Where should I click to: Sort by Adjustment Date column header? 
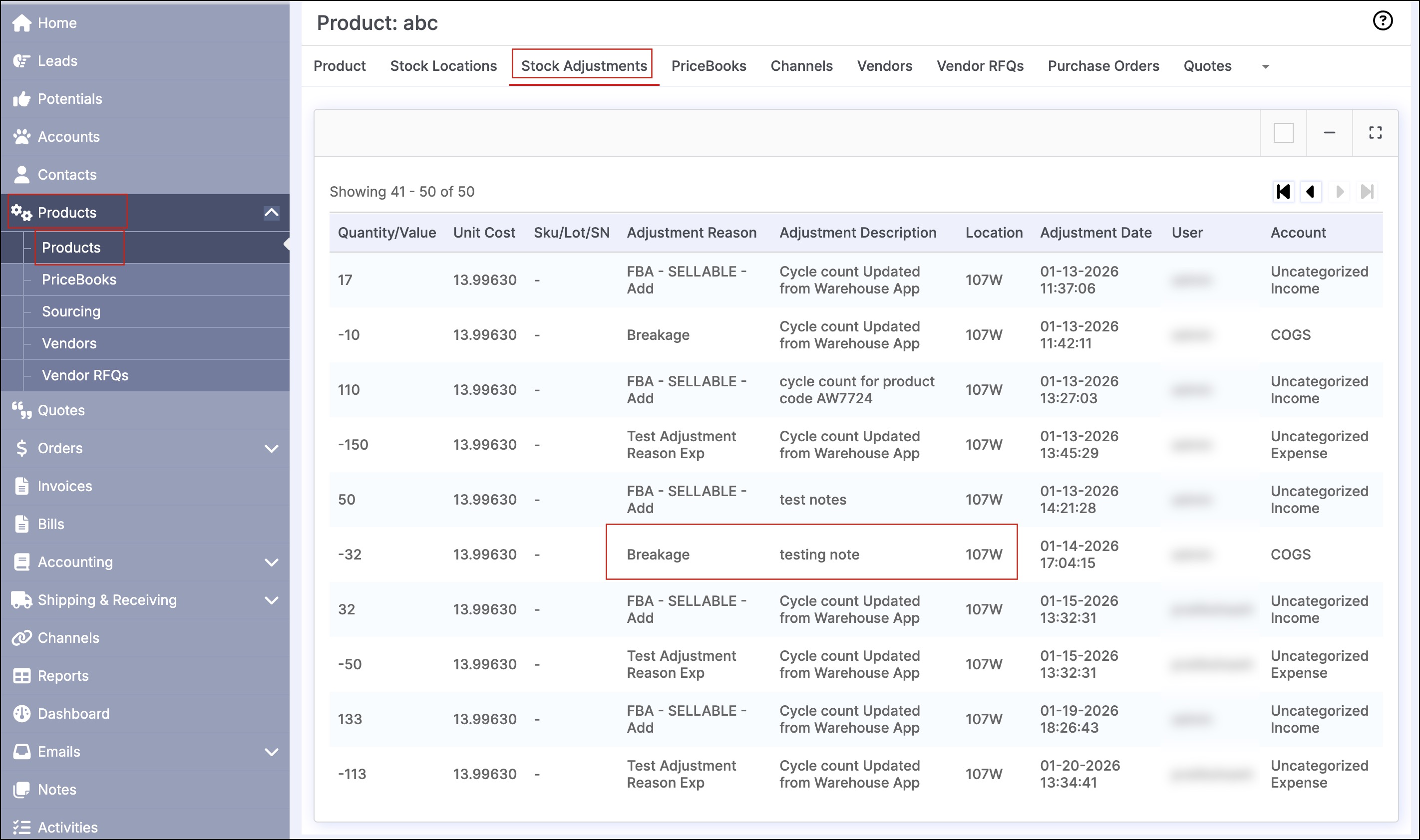pos(1095,233)
